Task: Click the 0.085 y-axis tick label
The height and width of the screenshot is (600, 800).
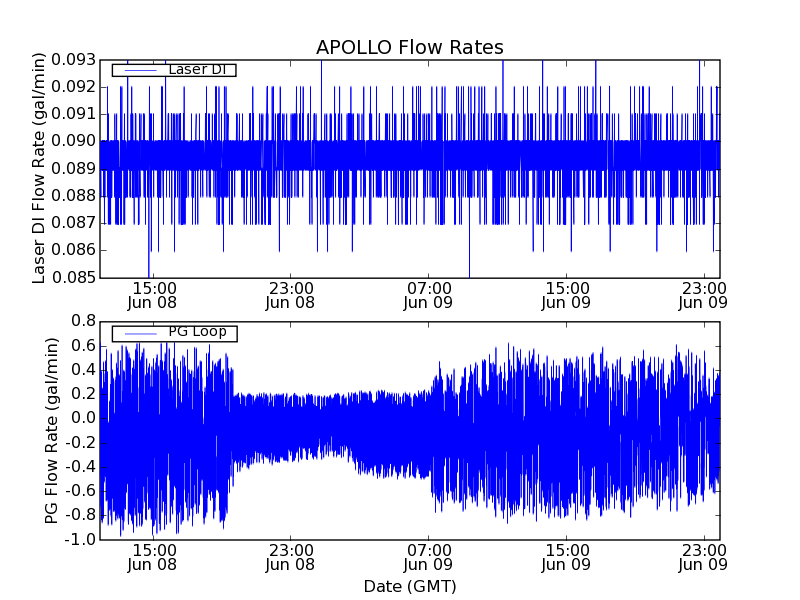Action: 73,278
